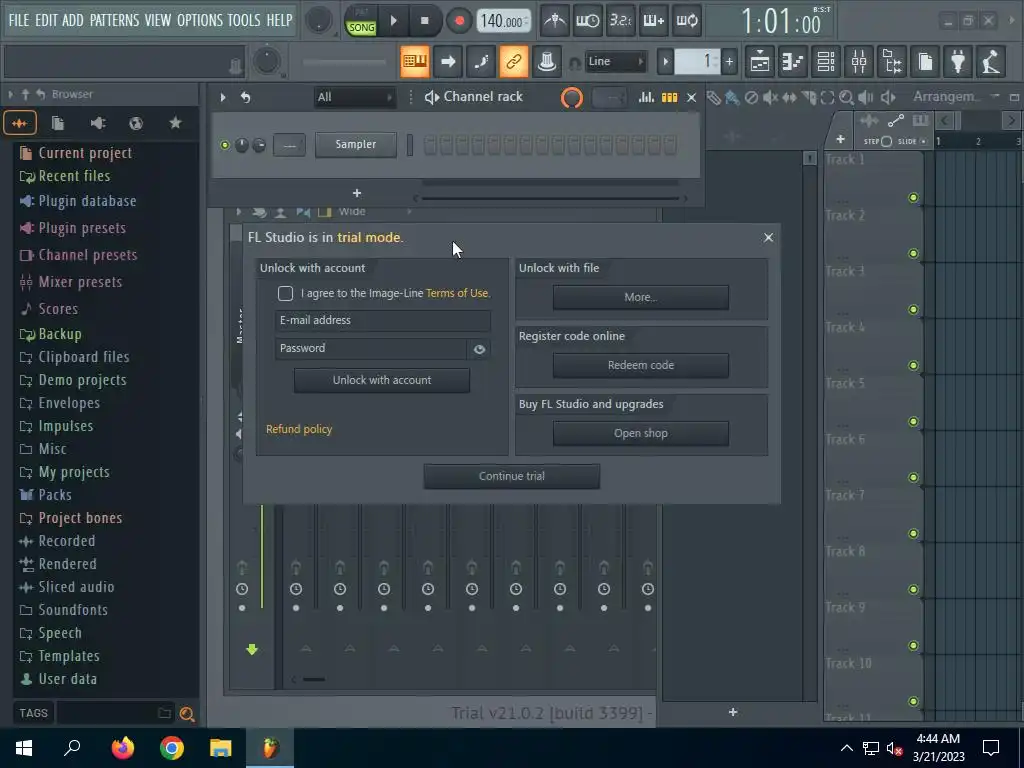This screenshot has height=768, width=1024.
Task: Click Channel rack swing knob
Action: coord(571,98)
